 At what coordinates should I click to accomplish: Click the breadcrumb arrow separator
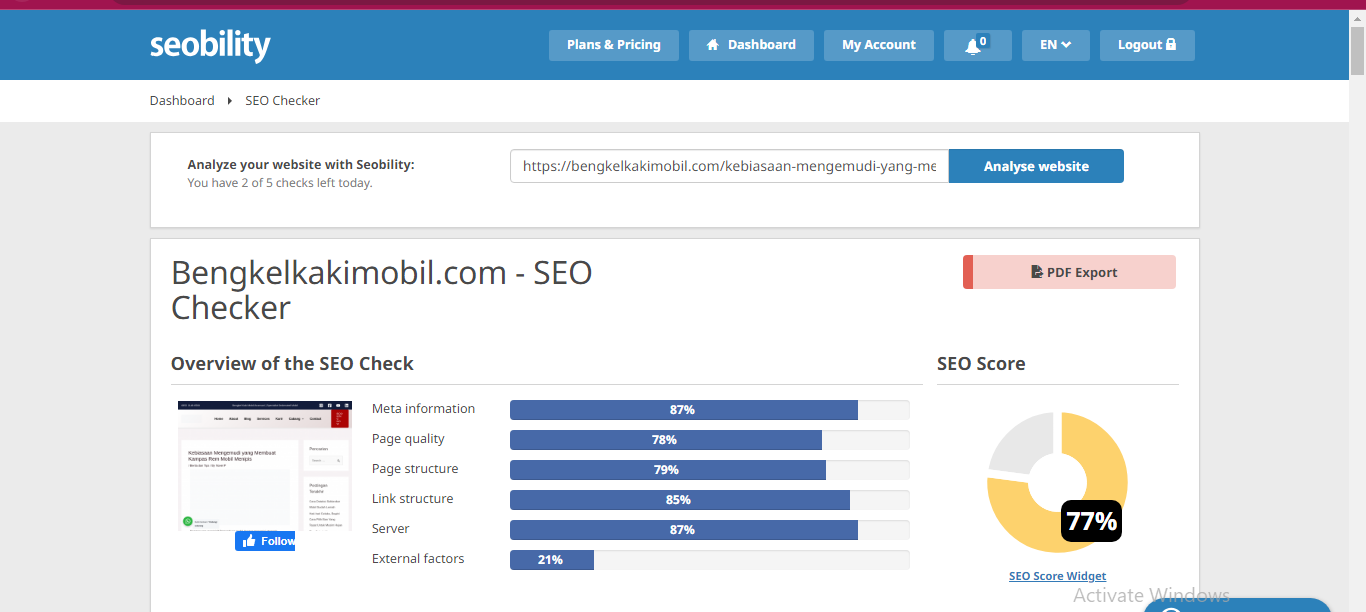click(x=230, y=101)
